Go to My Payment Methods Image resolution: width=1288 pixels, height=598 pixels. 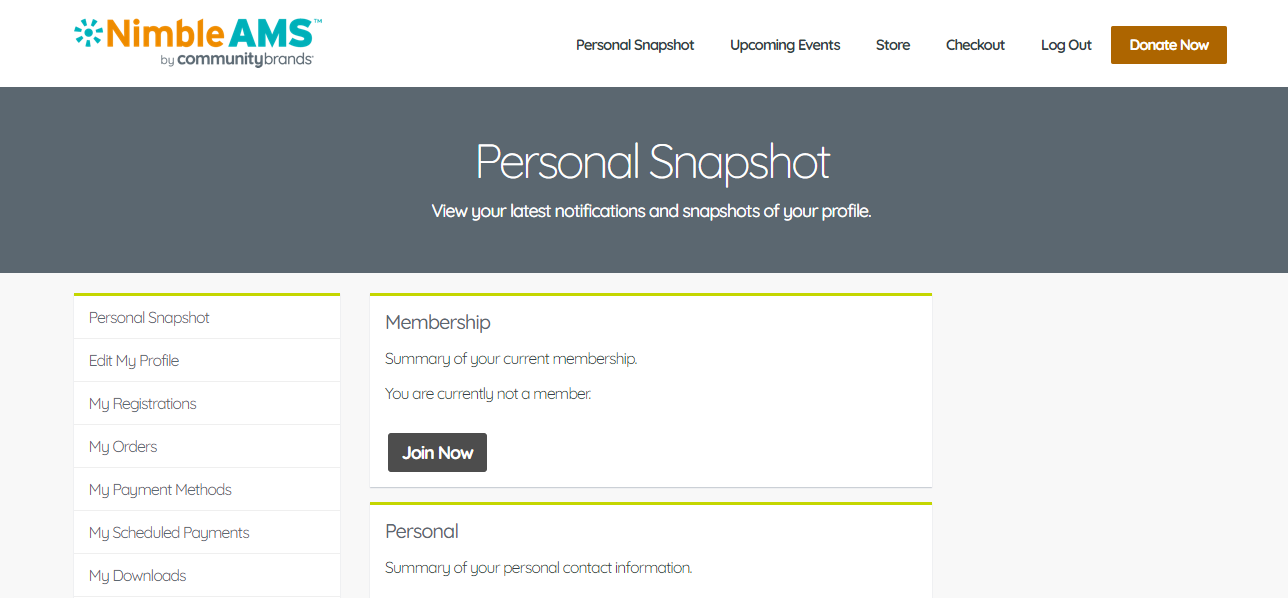coord(160,490)
